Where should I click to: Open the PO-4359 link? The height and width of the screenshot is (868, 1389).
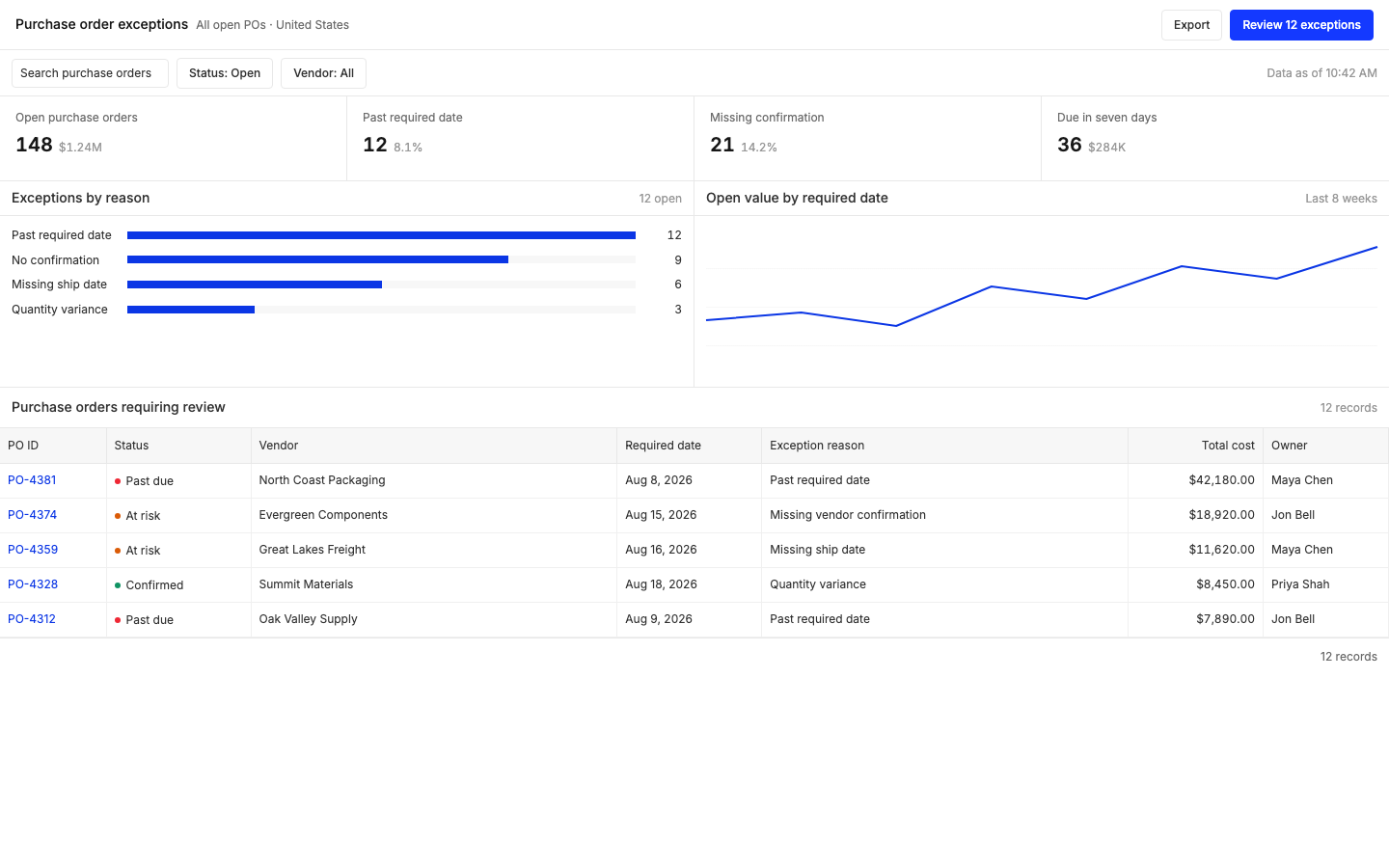[33, 550]
